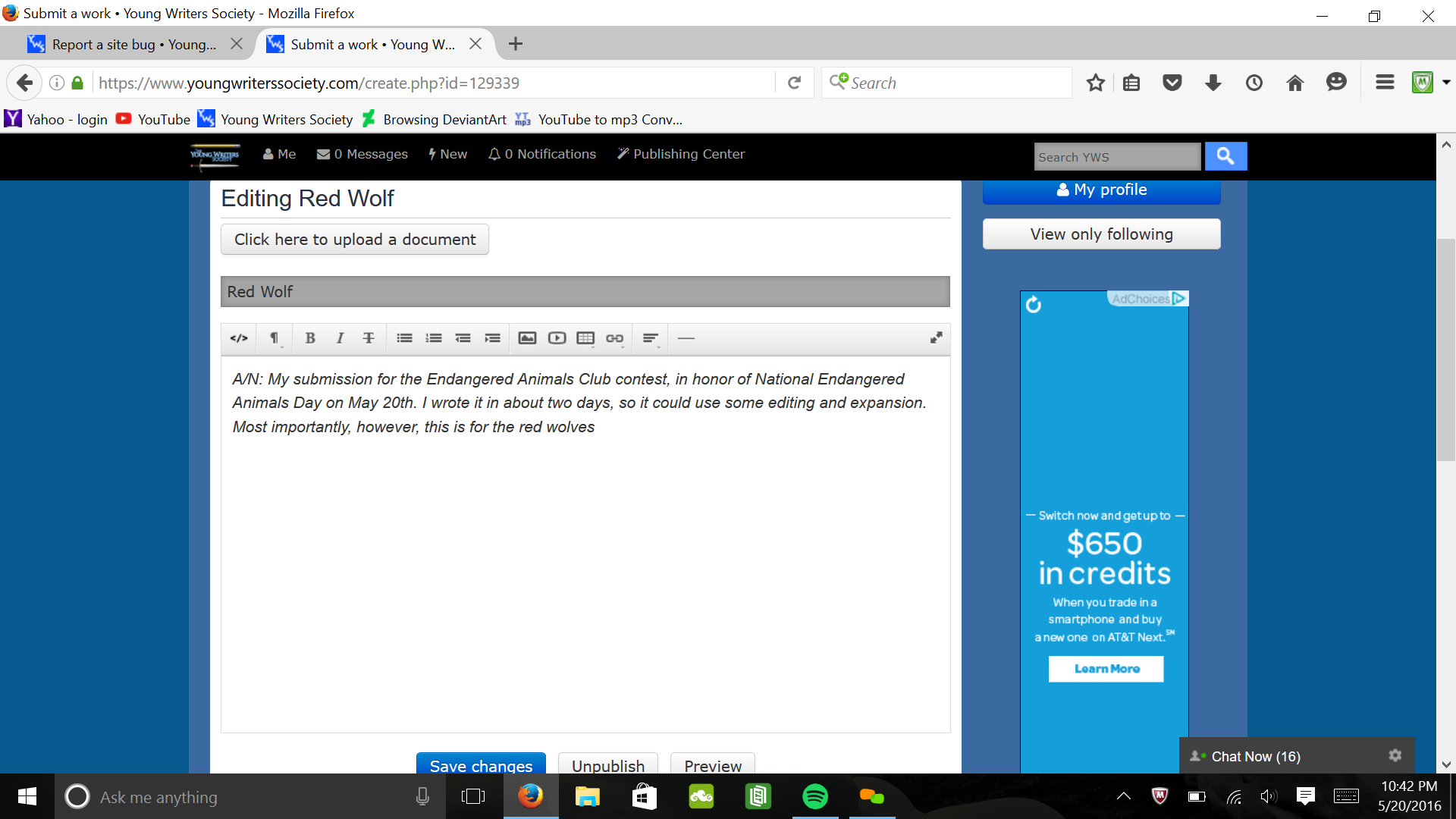The width and height of the screenshot is (1456, 819).
Task: Bookmark this page with the star
Action: (1095, 83)
